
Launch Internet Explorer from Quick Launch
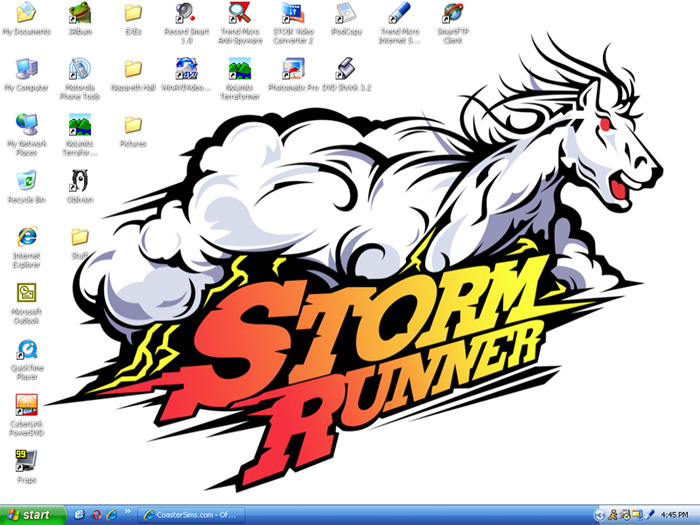click(x=111, y=515)
